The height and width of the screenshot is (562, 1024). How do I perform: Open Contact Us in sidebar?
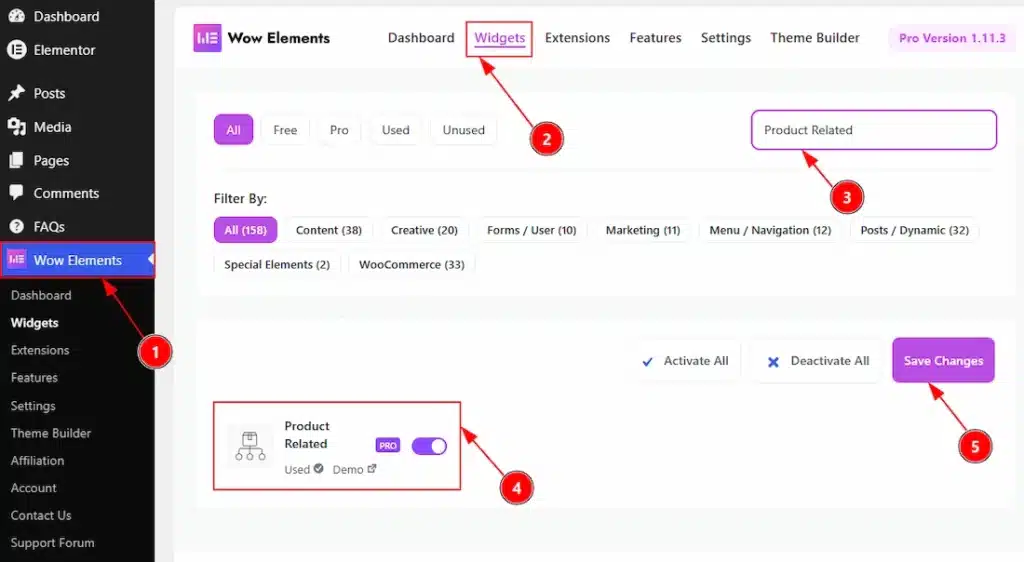click(40, 515)
